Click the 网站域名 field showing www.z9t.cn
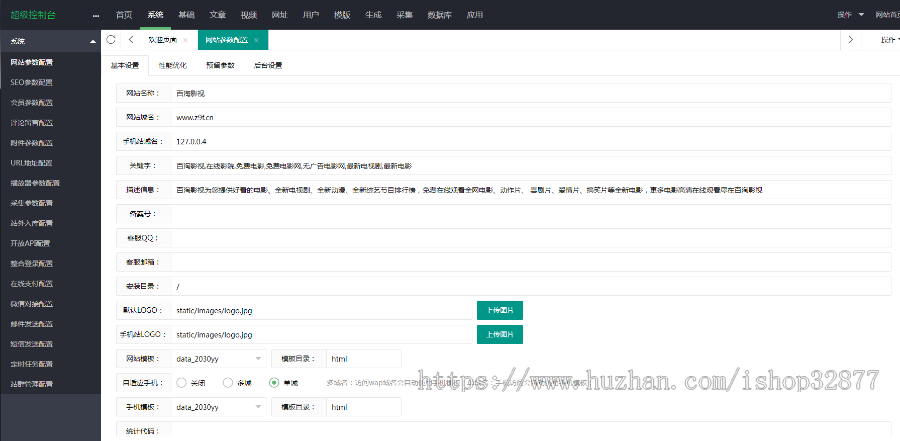This screenshot has width=900, height=441. click(x=531, y=117)
